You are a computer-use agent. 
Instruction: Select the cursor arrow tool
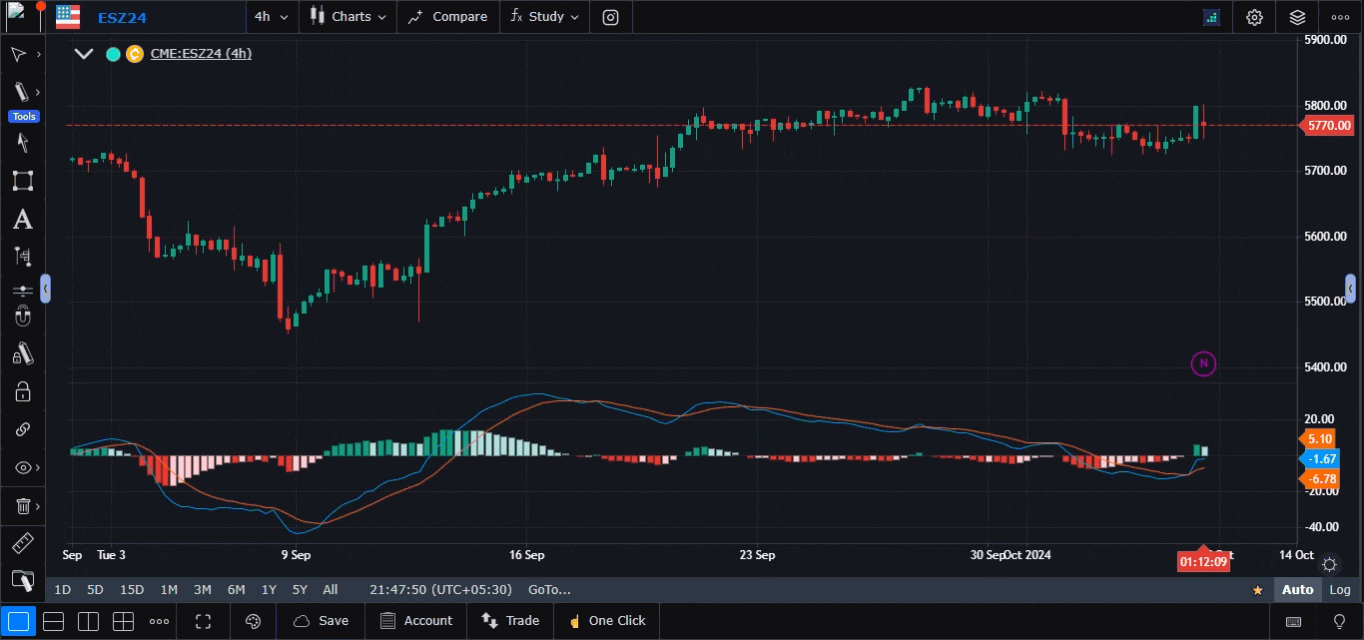click(x=18, y=54)
